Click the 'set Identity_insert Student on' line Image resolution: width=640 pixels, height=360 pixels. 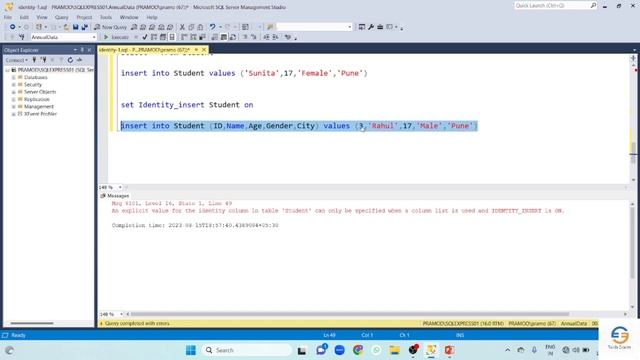pyautogui.click(x=187, y=105)
